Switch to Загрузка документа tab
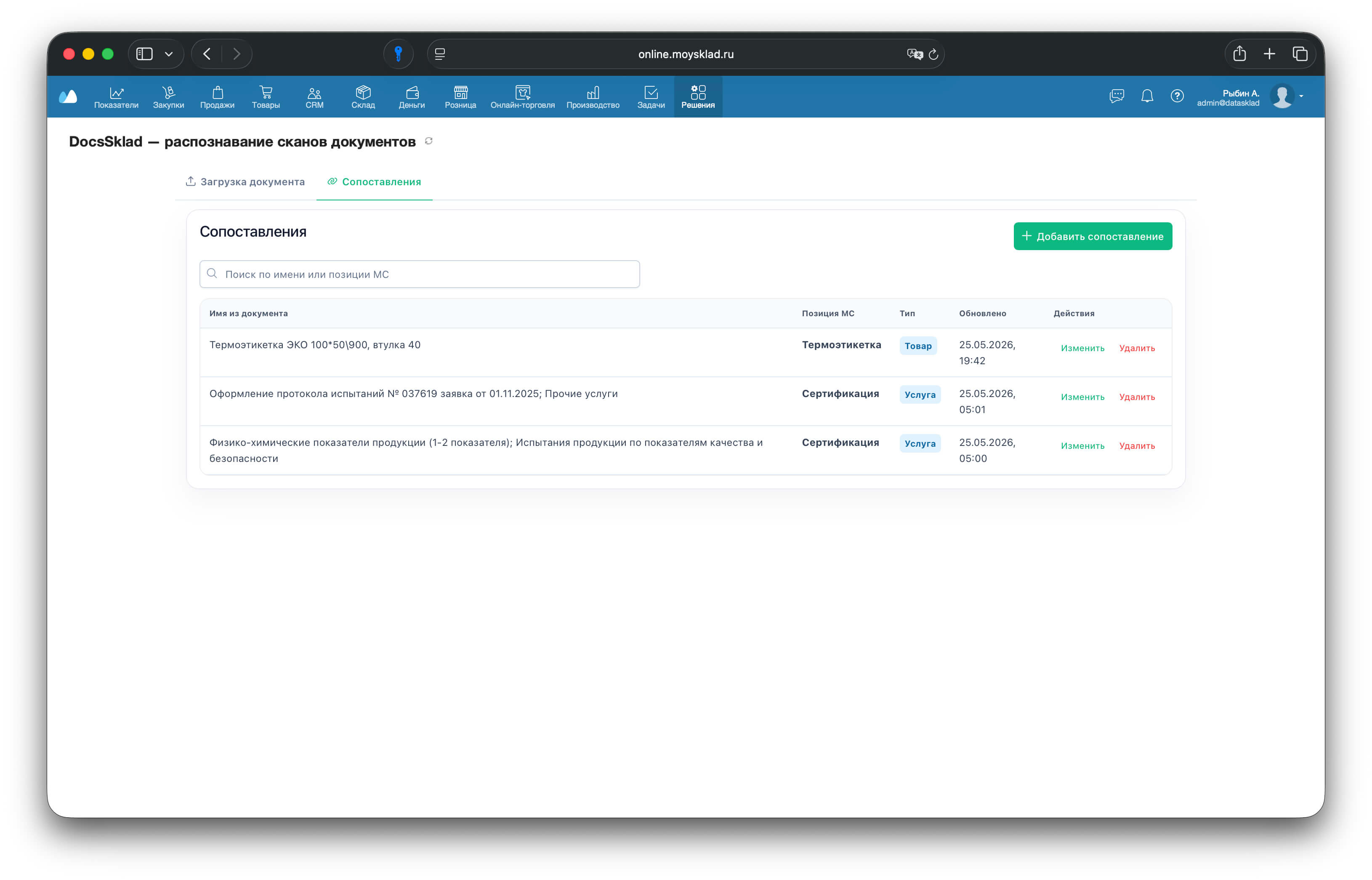Screen dimensions: 1372x880 (x=245, y=182)
